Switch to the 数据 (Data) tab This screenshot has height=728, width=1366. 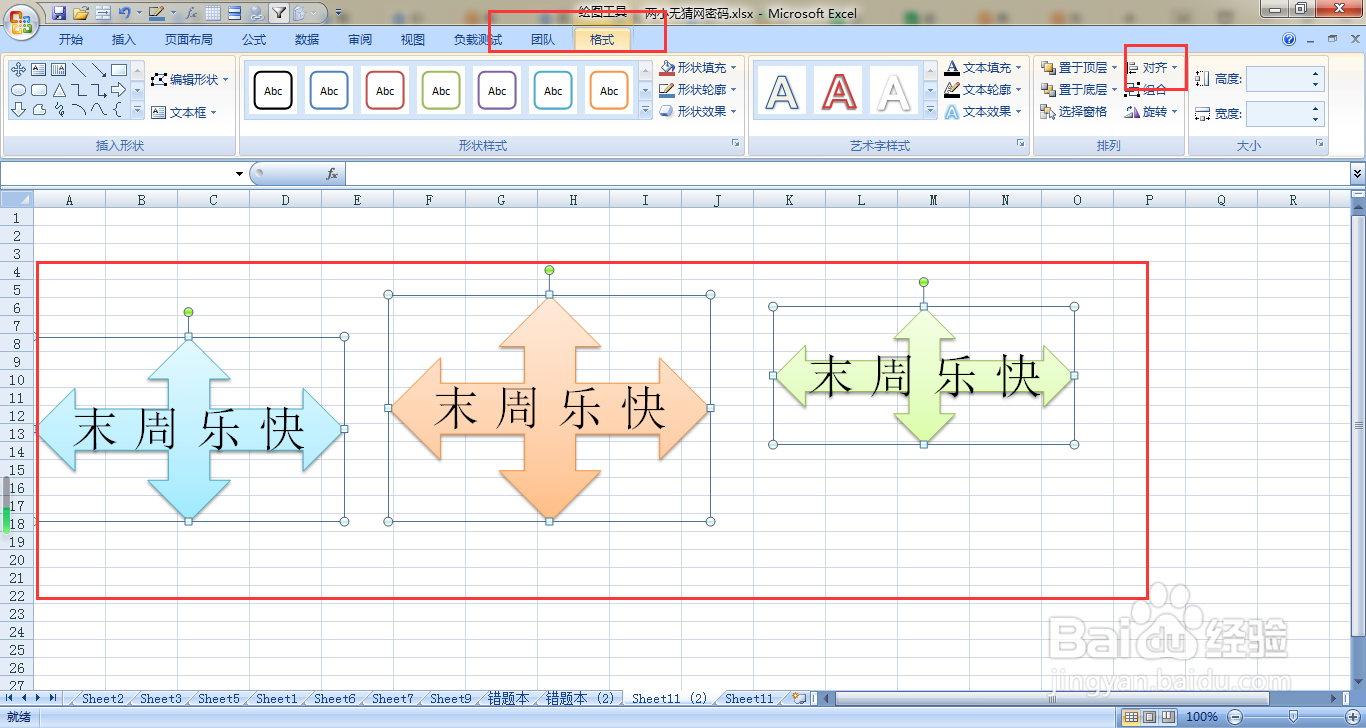pos(307,40)
